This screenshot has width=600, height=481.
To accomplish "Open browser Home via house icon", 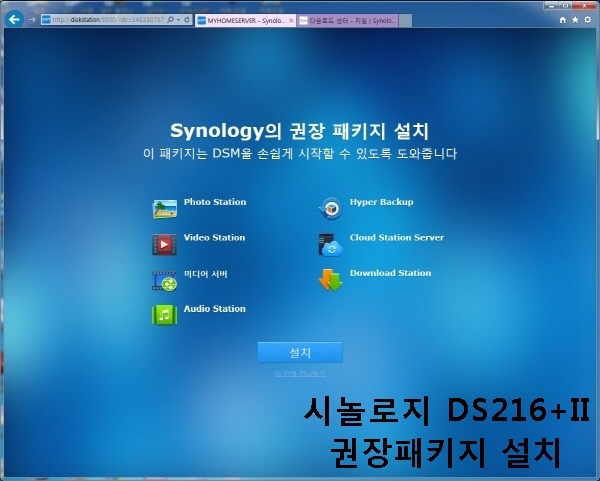I will pos(562,20).
